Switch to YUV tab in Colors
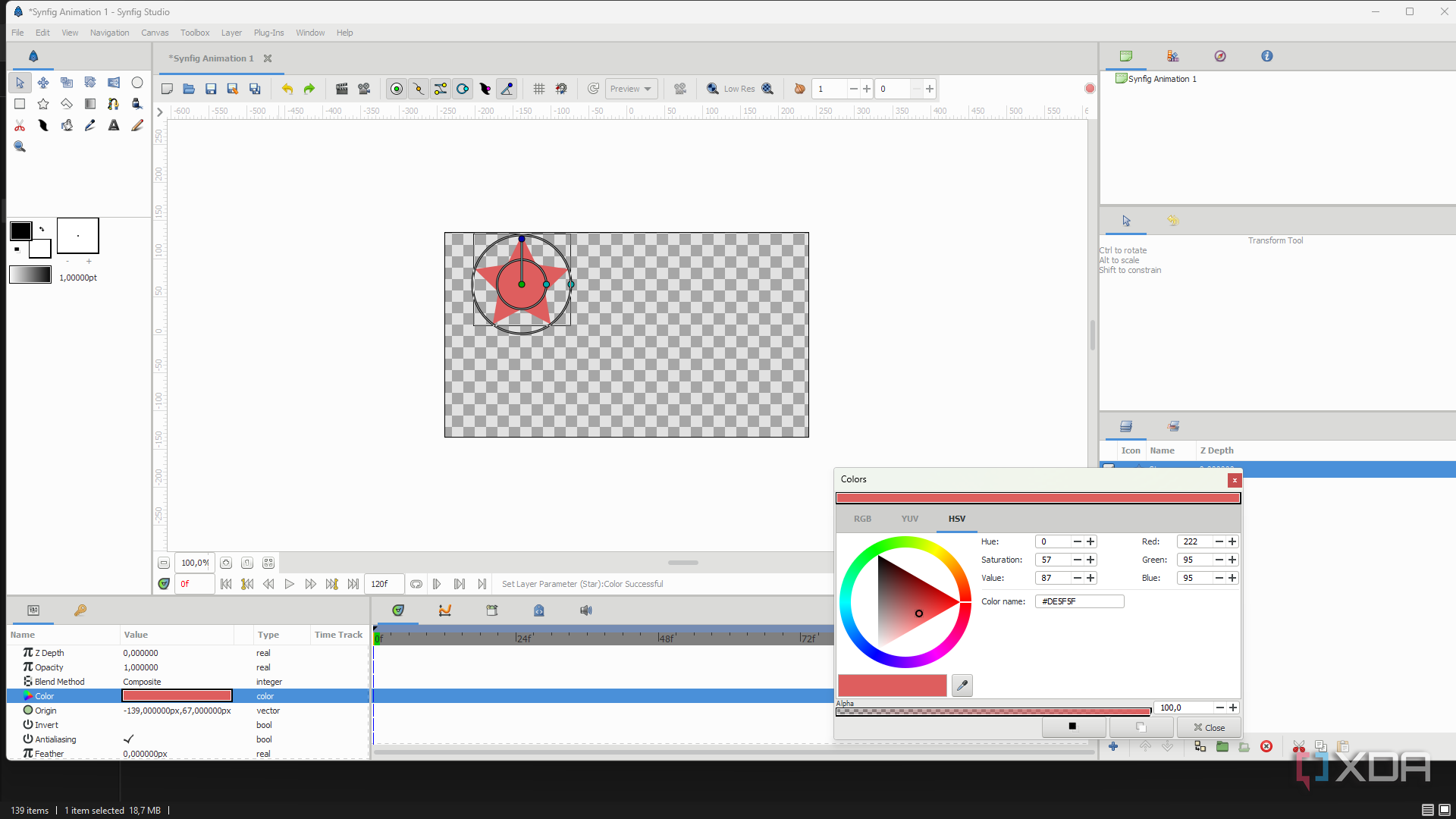1456x819 pixels. point(909,519)
